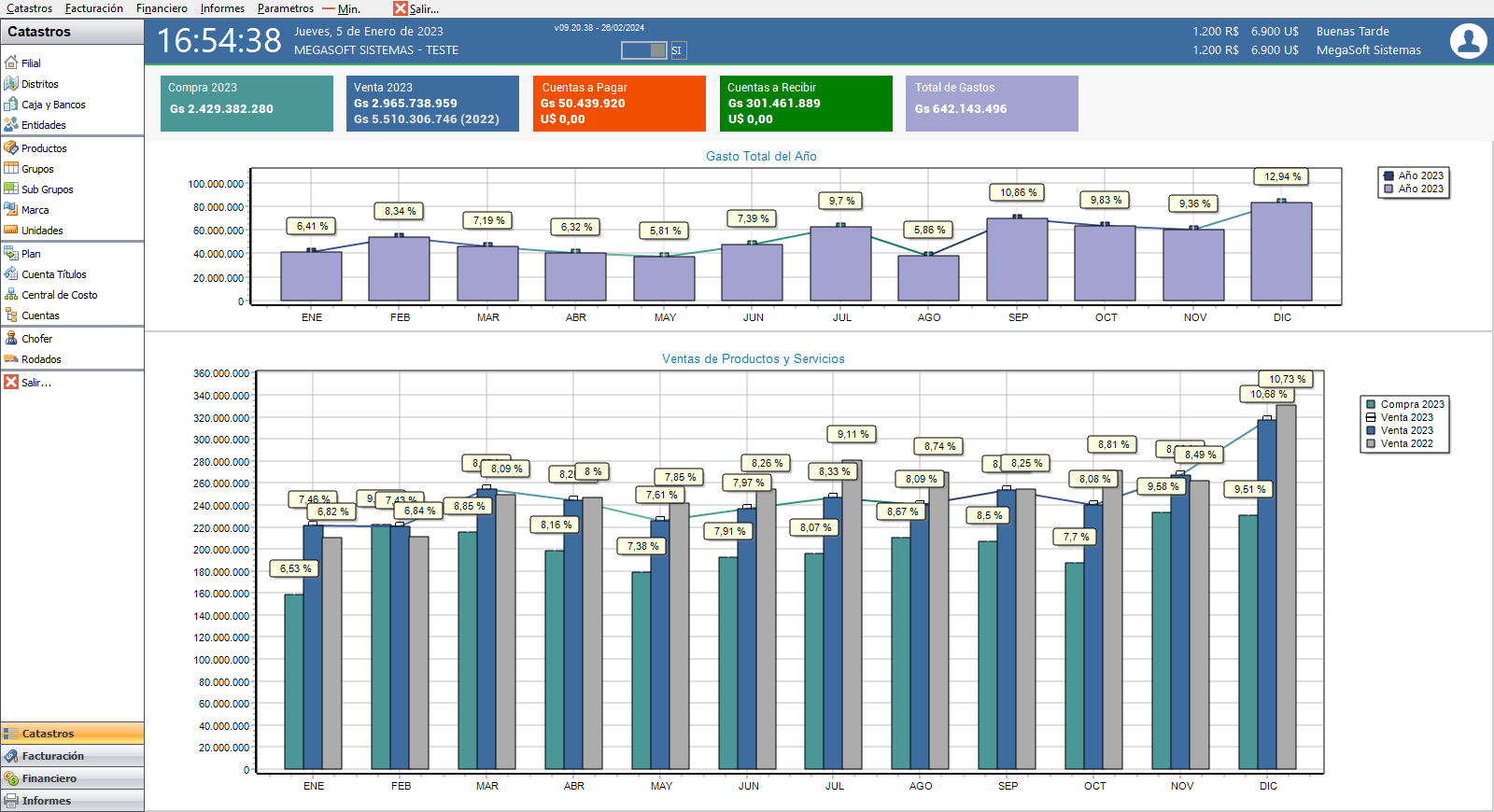Click the red Salir icon in sidebar
The width and height of the screenshot is (1494, 812).
point(11,383)
